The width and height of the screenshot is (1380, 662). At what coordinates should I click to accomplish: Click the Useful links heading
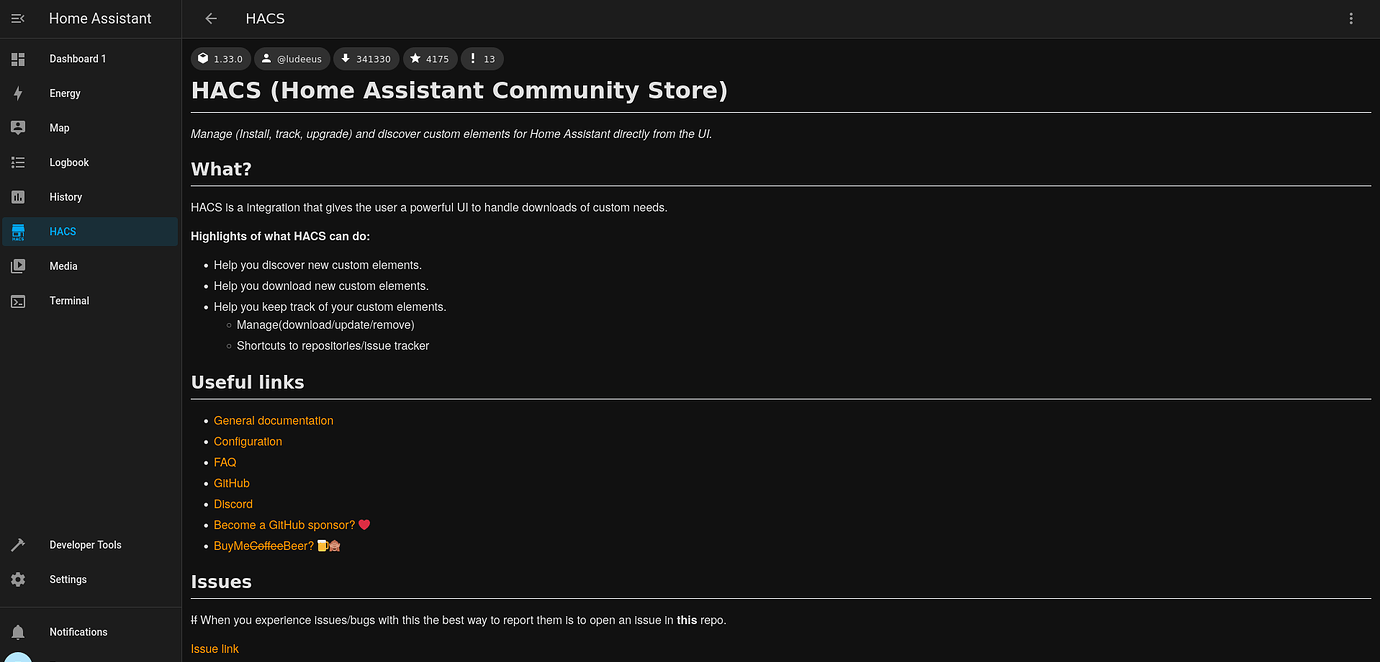(247, 382)
